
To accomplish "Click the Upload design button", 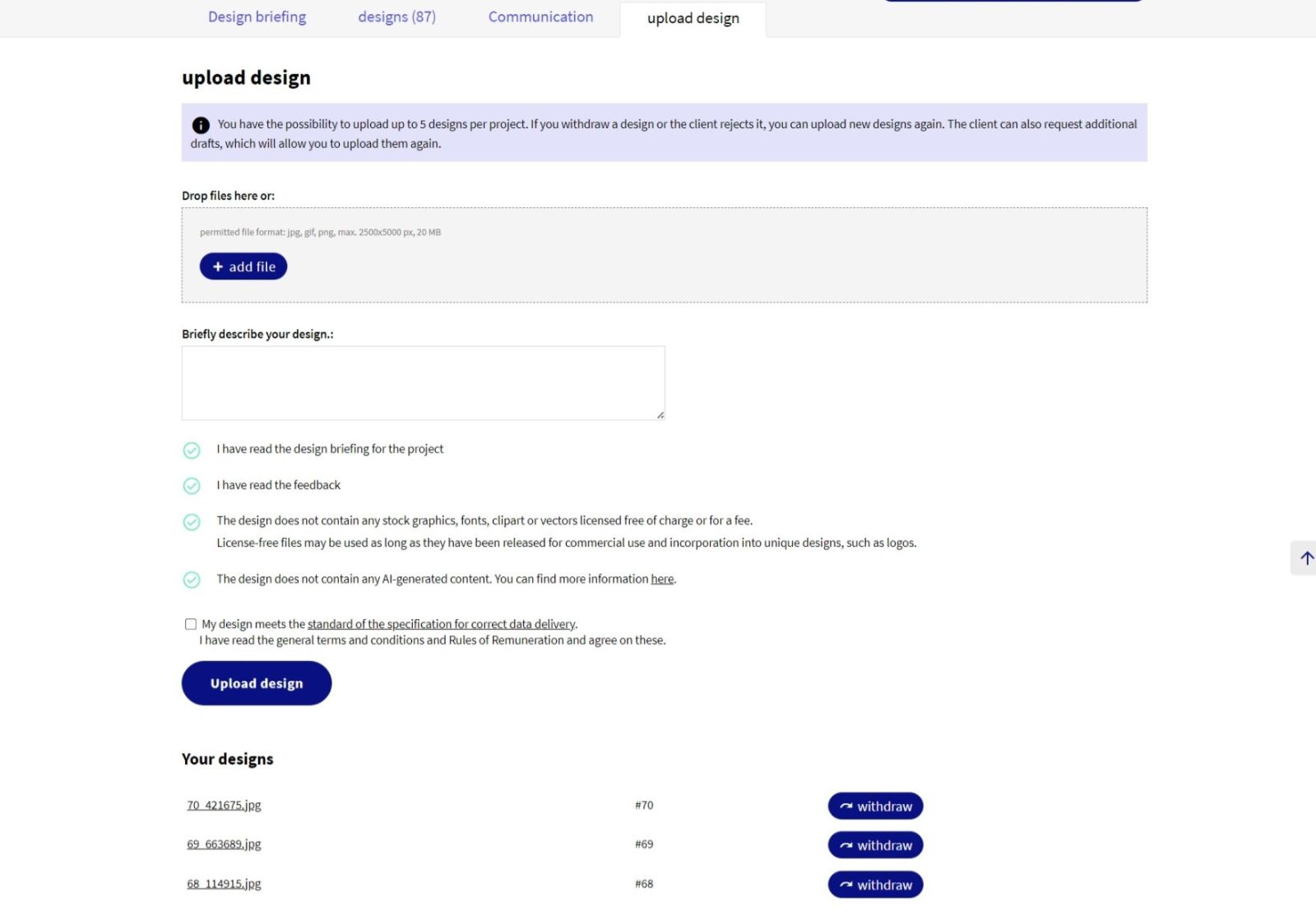I will coord(257,683).
